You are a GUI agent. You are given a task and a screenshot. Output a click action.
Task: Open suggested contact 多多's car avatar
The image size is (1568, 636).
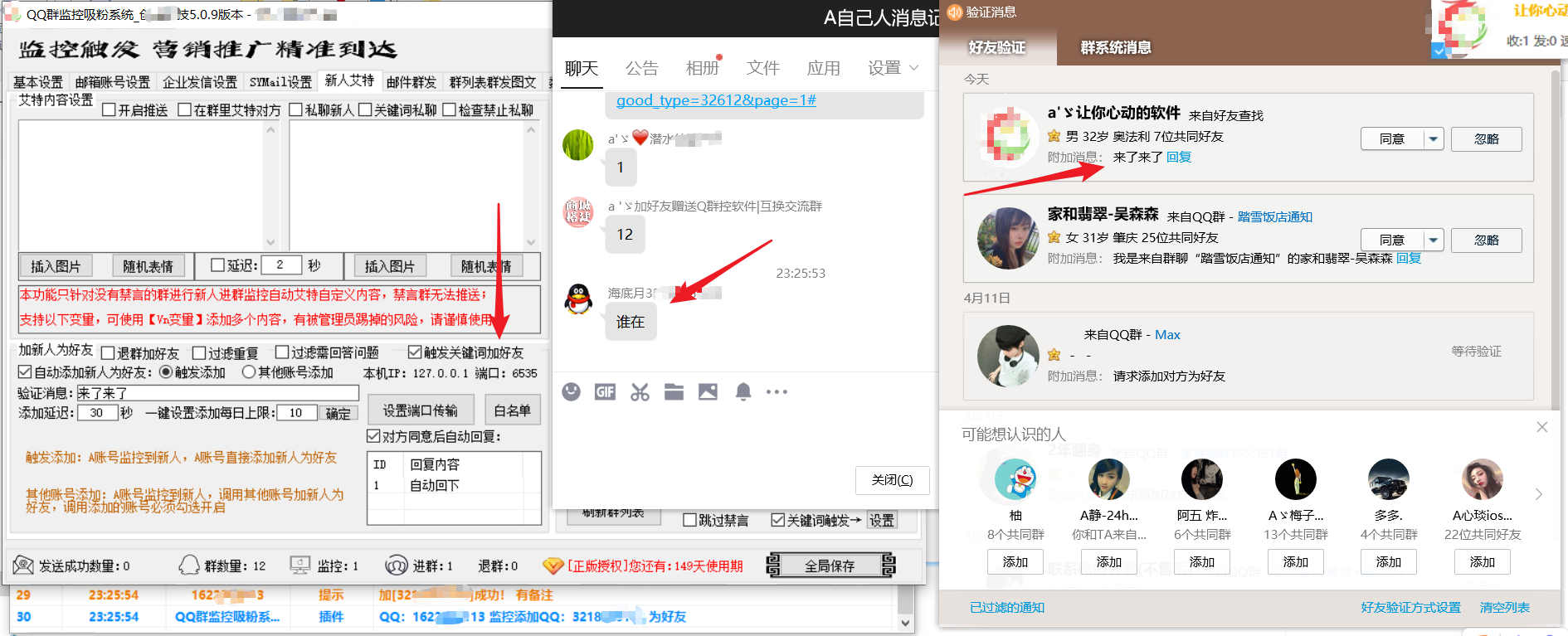1389,479
